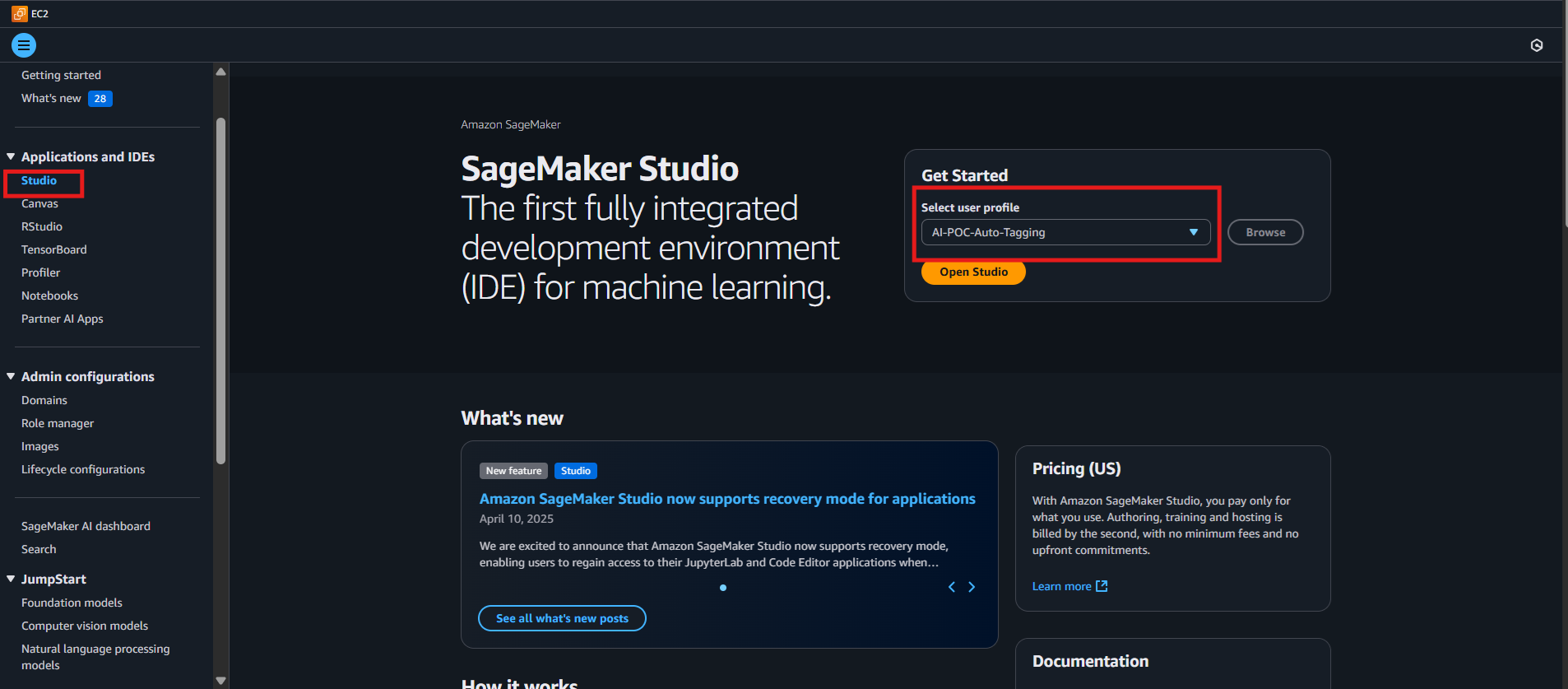Image resolution: width=1568 pixels, height=689 pixels.
Task: Click the Documentation heading
Action: 1090,661
